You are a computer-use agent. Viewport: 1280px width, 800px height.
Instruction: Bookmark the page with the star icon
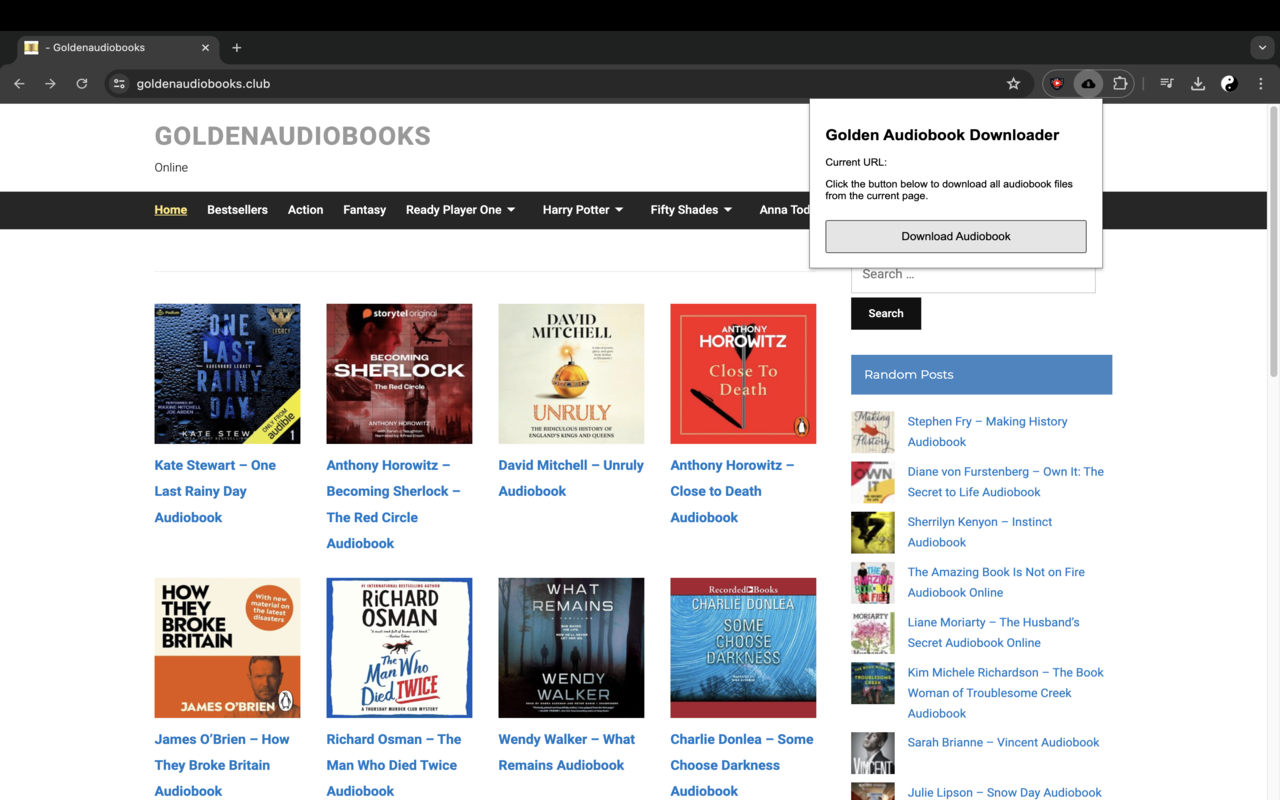click(x=1014, y=83)
